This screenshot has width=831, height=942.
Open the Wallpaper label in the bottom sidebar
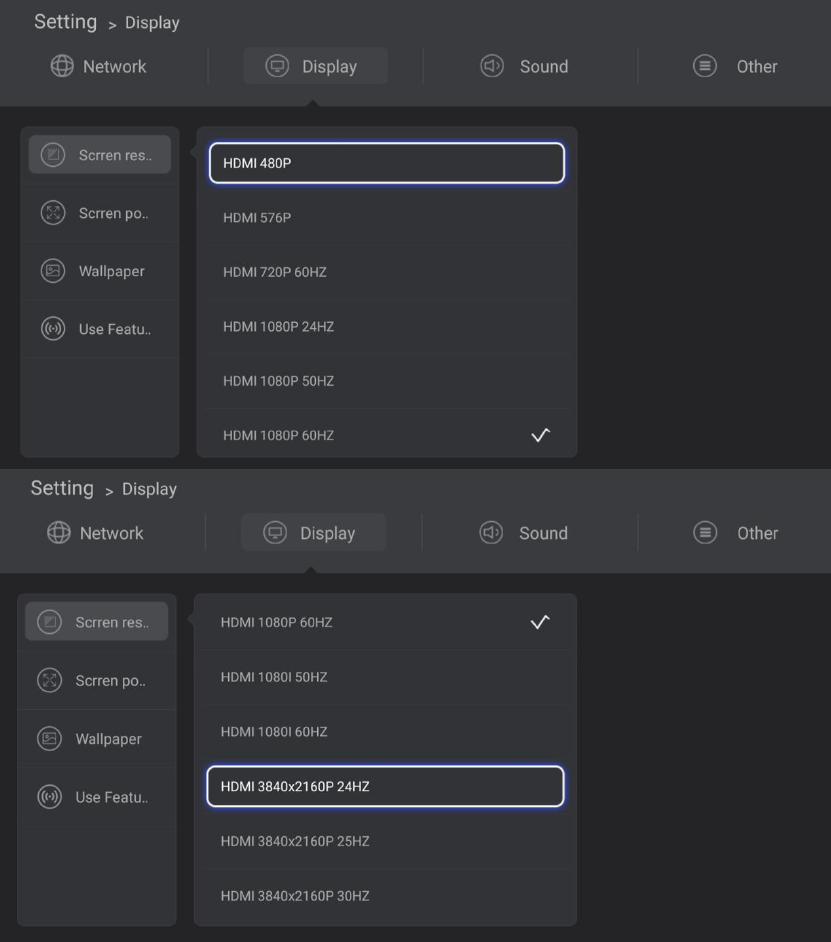[x=108, y=739]
